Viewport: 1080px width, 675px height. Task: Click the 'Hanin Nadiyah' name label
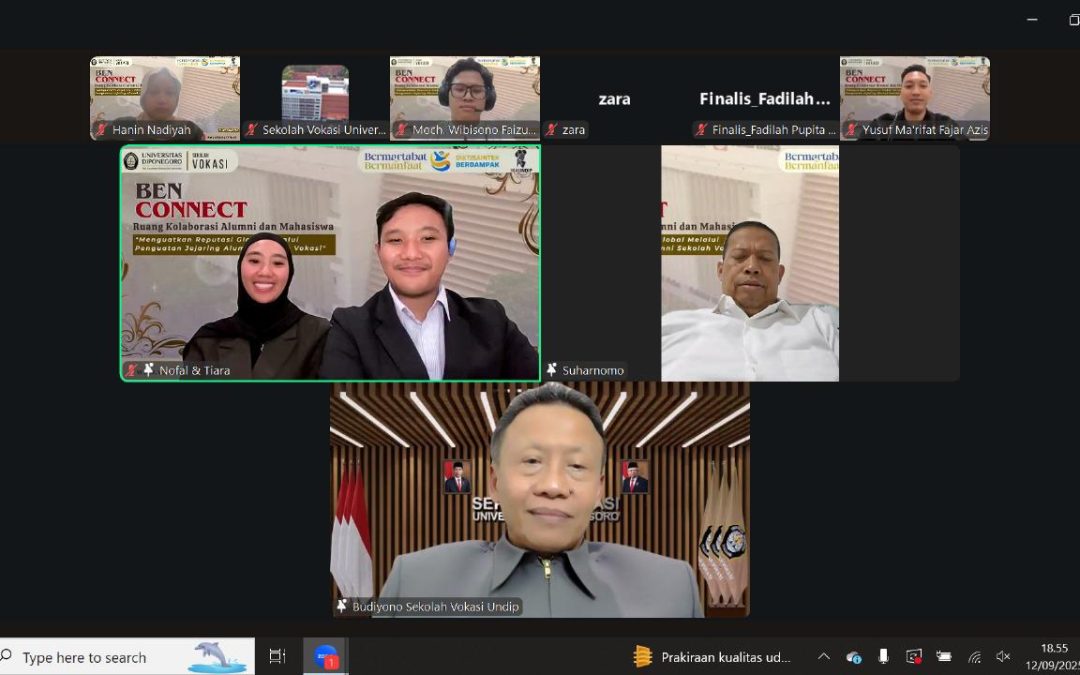click(x=152, y=129)
